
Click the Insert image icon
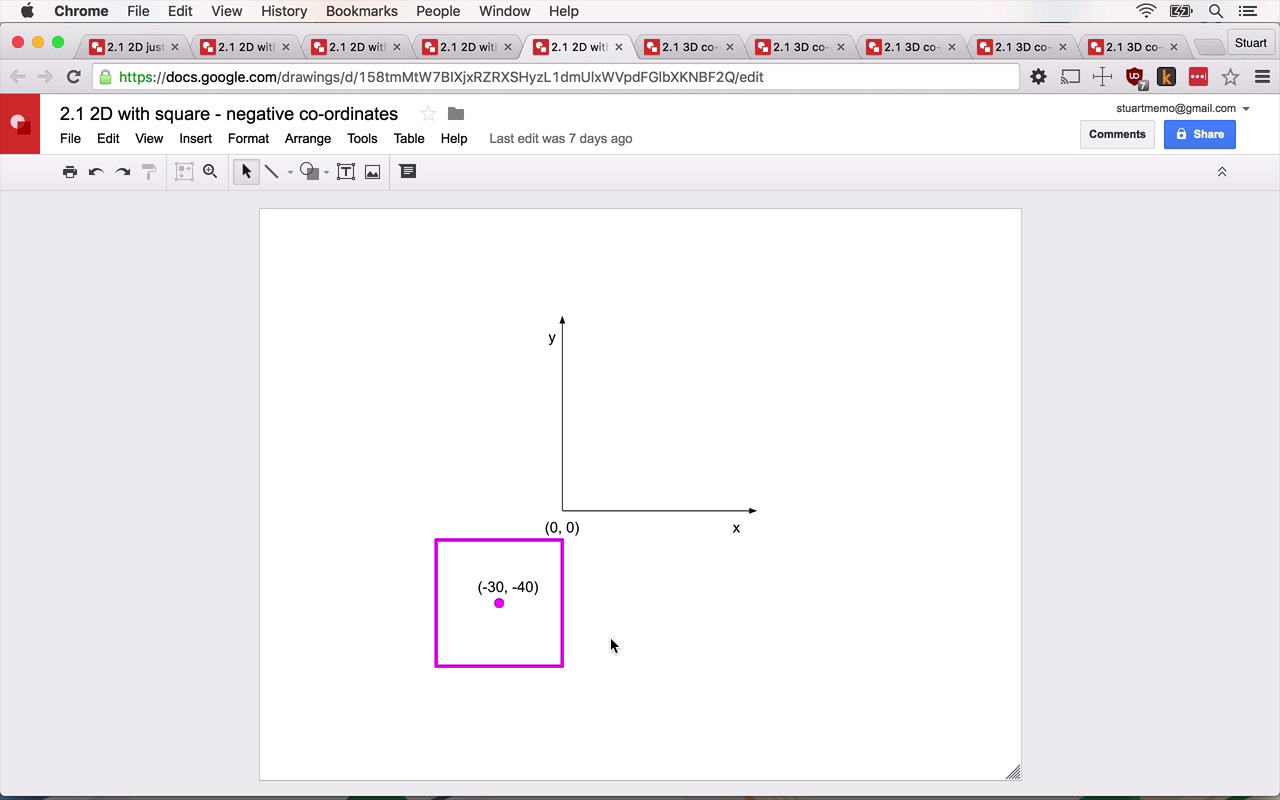(372, 172)
